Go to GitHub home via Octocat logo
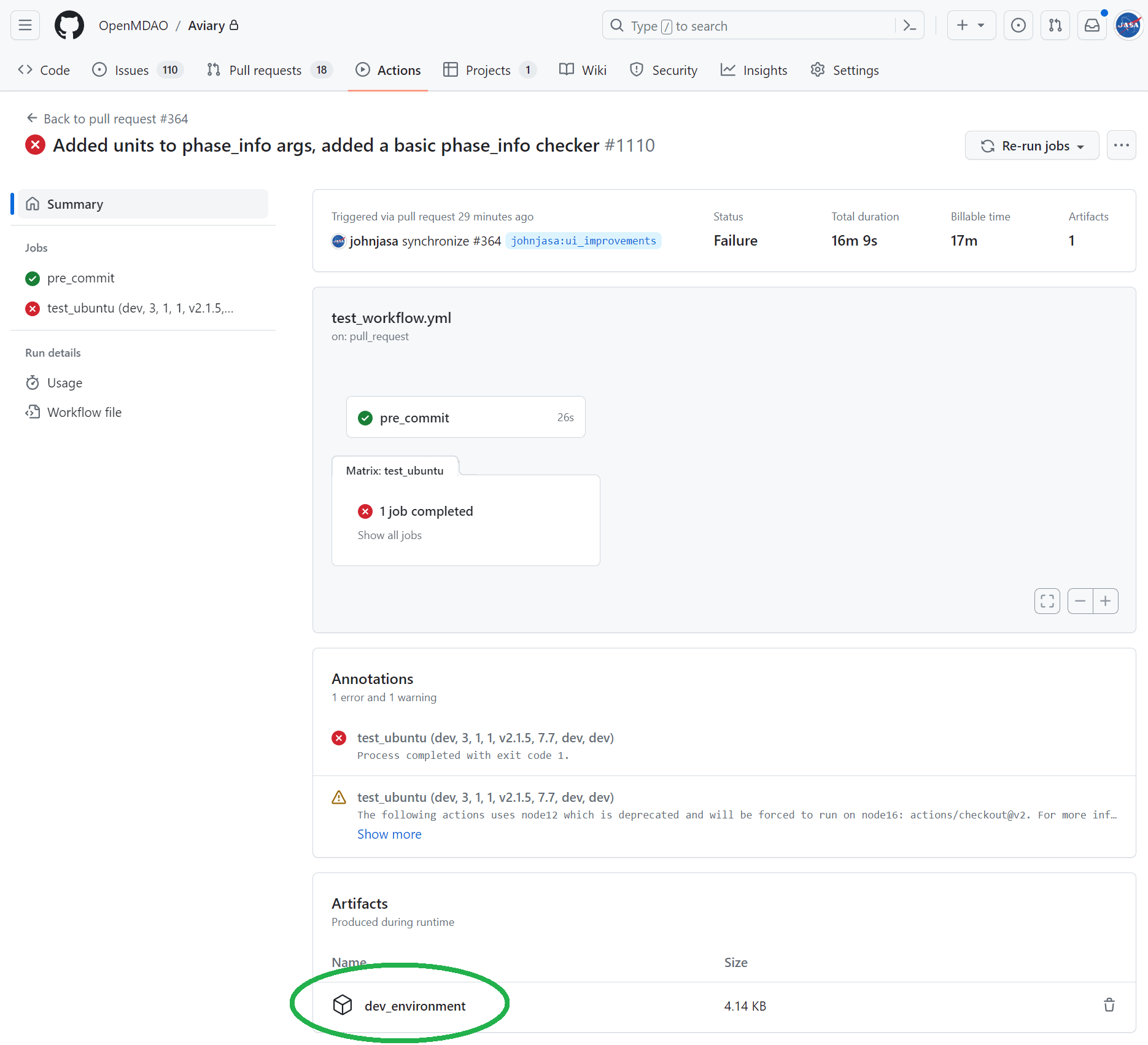 click(69, 25)
